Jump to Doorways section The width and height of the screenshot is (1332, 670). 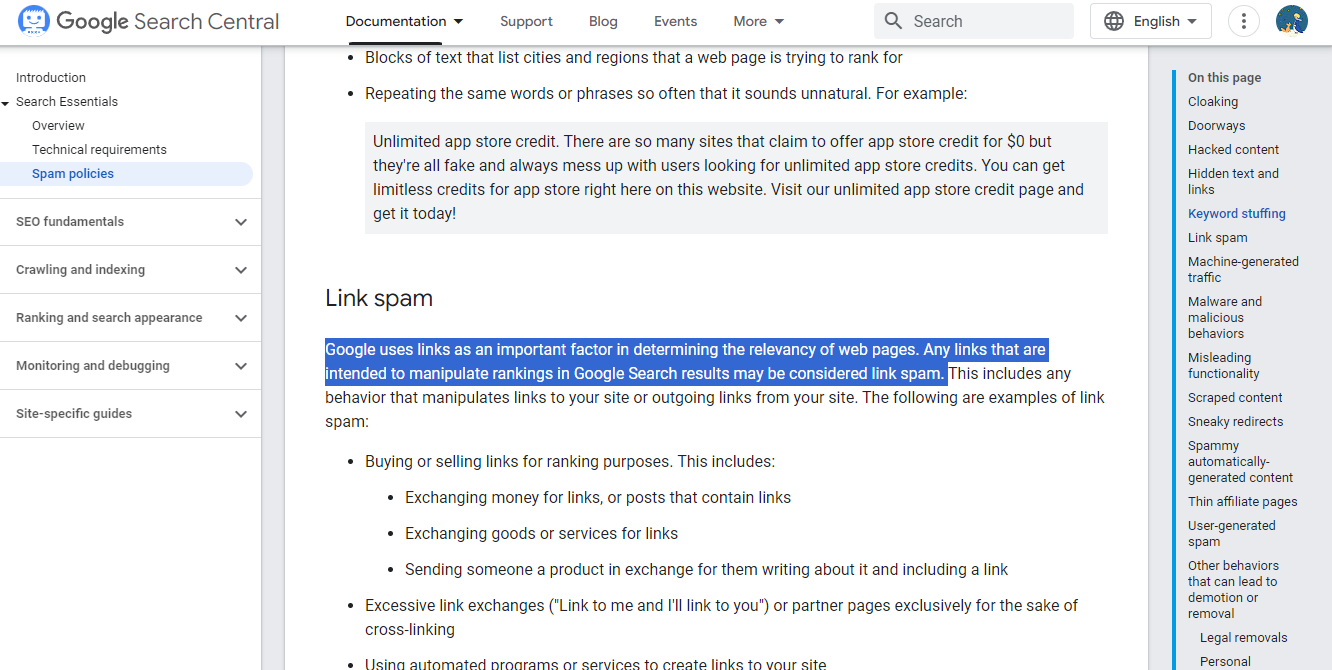click(x=1217, y=126)
